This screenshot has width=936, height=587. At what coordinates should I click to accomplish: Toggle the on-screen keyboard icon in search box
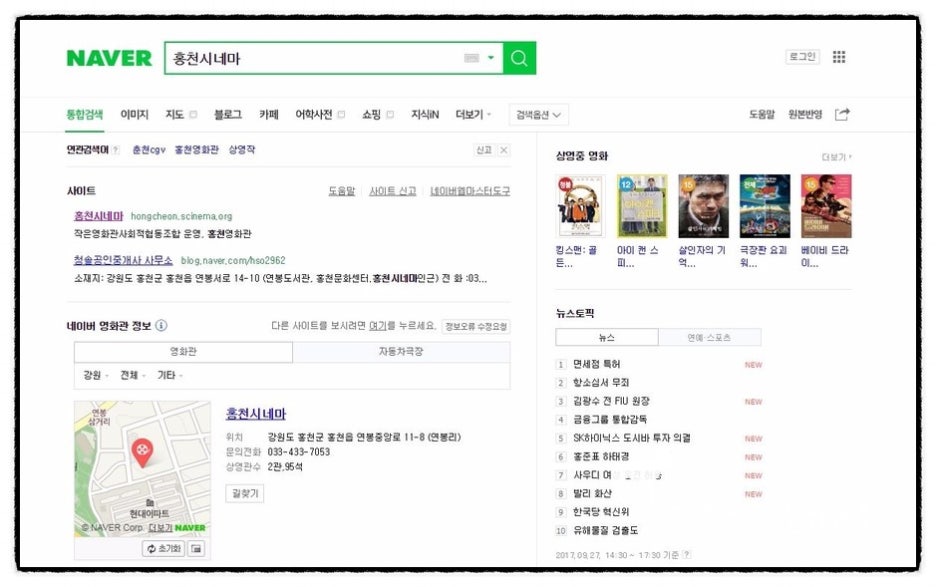tap(472, 58)
